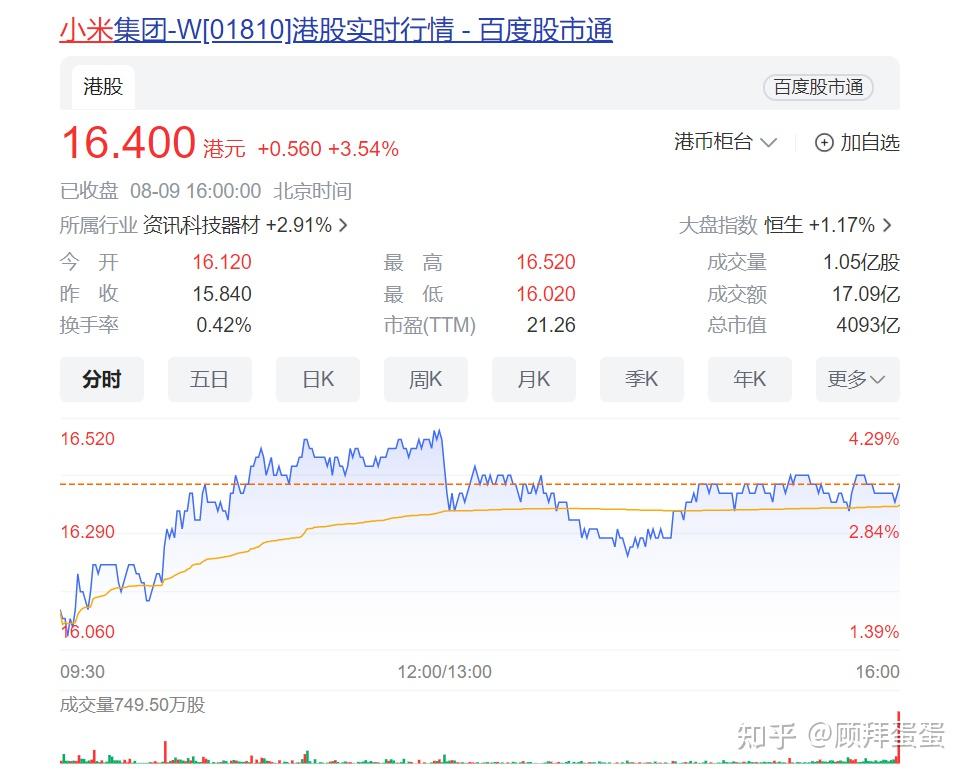Image resolution: width=970 pixels, height=775 pixels.
Task: Select the 年K chart tab
Action: coord(750,379)
